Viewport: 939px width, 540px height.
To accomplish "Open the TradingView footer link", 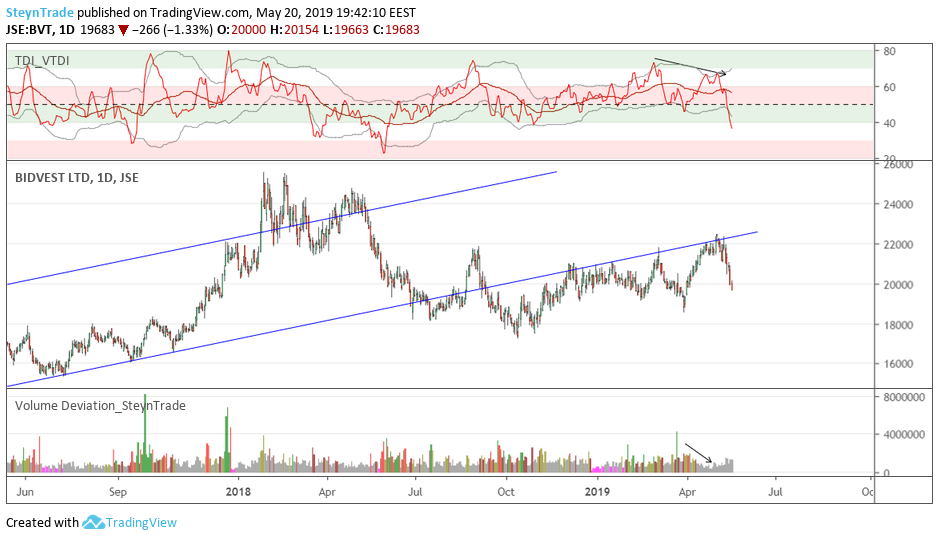I will [141, 523].
